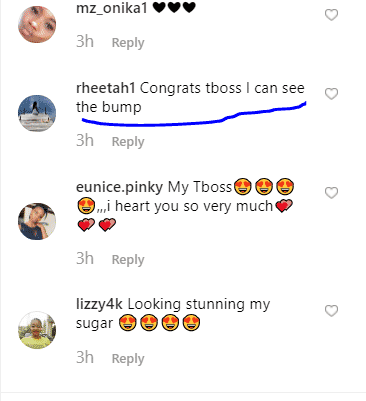Click 3h timestamp under lizzy4k's comment
This screenshot has width=366, height=401.
(x=85, y=358)
